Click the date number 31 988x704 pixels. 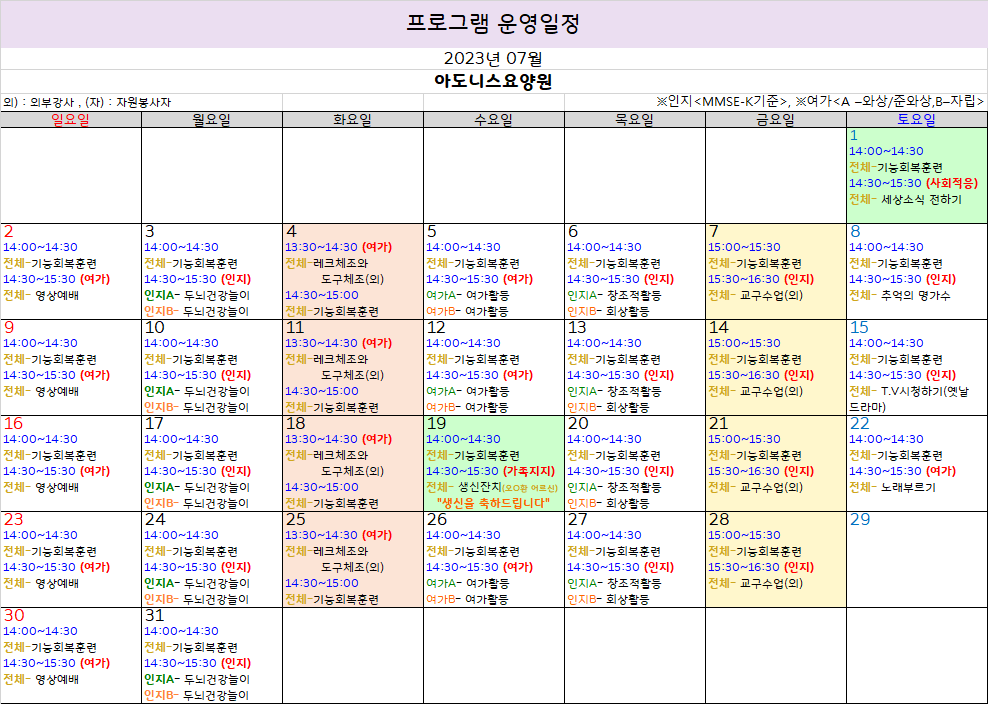tap(154, 615)
